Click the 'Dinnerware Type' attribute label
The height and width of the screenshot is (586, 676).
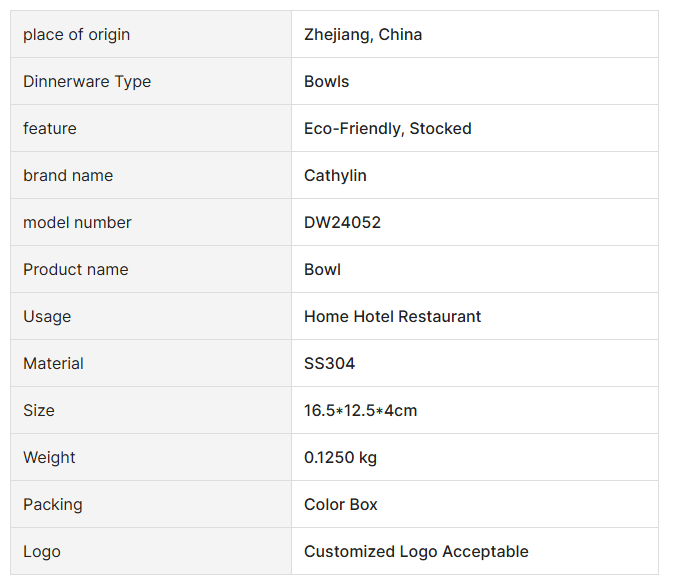click(87, 82)
